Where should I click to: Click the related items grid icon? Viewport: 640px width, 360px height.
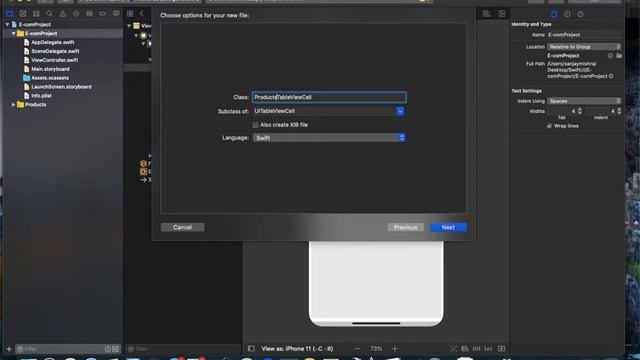click(x=130, y=13)
